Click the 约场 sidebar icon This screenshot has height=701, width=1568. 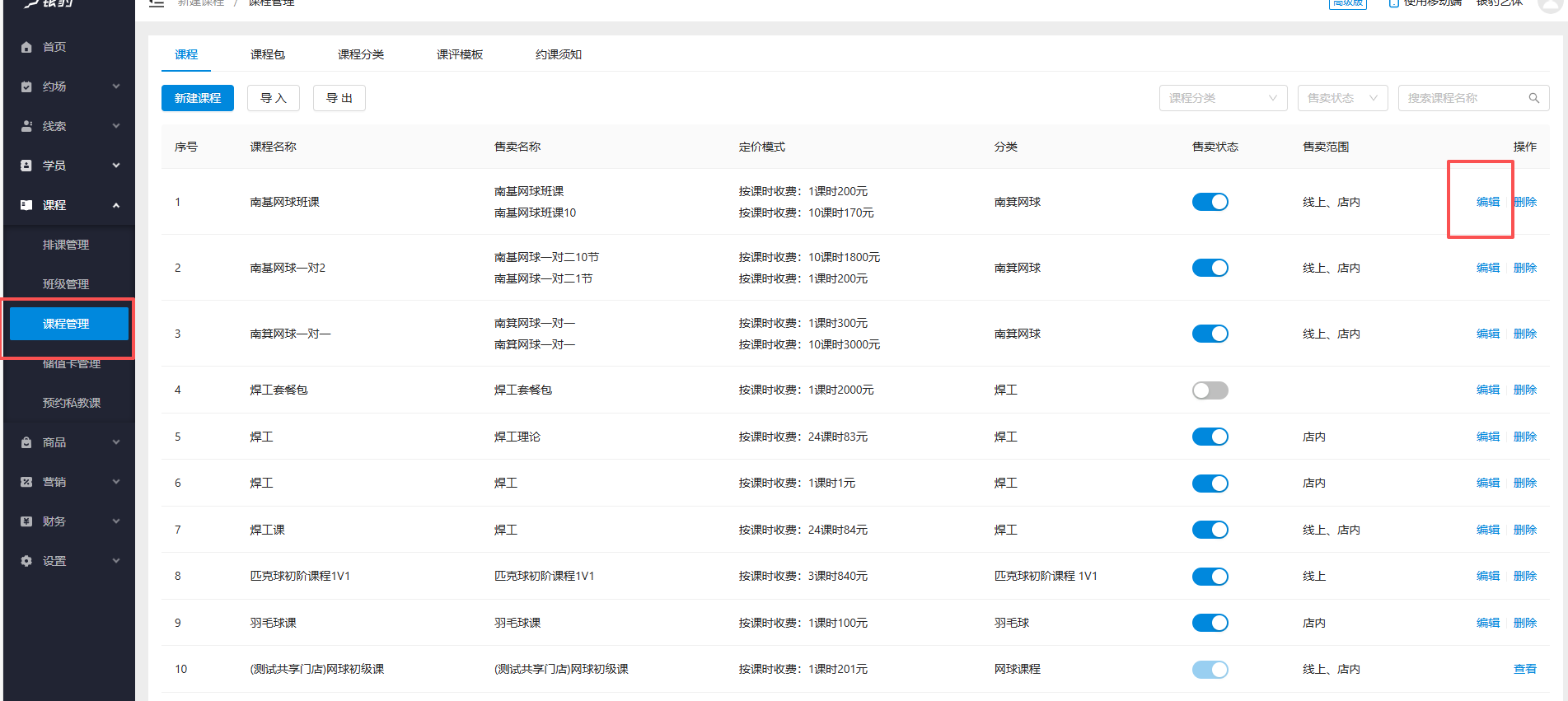tap(26, 86)
